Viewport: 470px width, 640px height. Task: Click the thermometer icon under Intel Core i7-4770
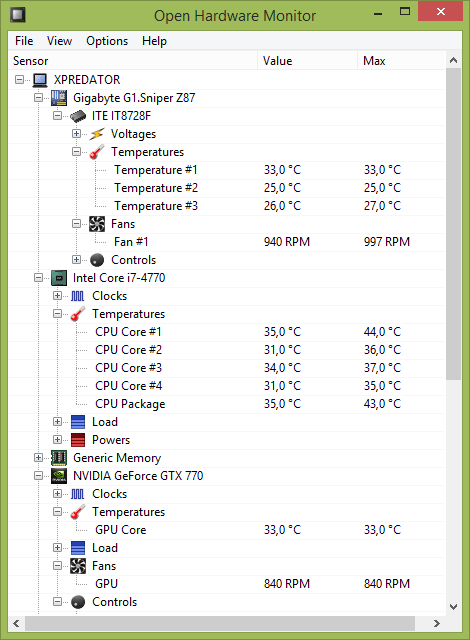[x=78, y=314]
